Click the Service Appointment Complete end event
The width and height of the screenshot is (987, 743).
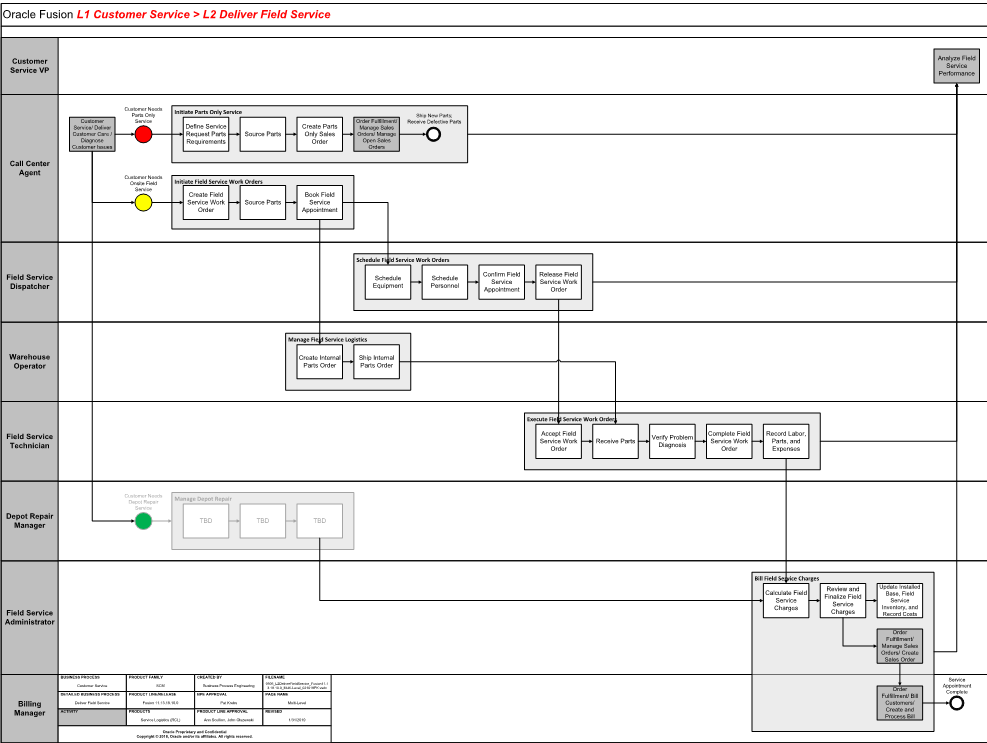(957, 703)
